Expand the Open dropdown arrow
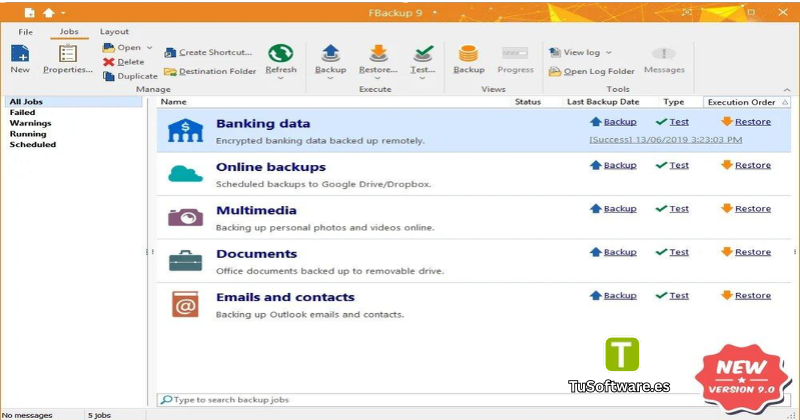Screen dimensions: 800x420 149,47
